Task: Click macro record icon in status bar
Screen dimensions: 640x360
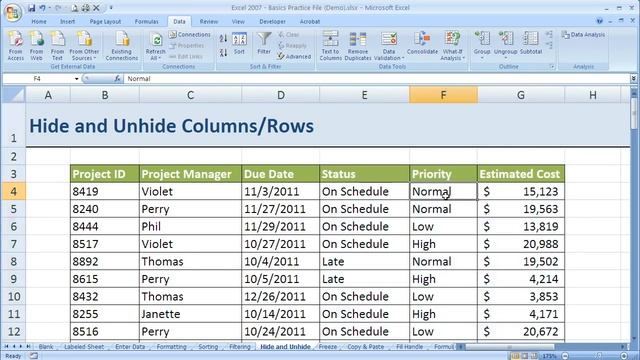Action: tap(33, 356)
